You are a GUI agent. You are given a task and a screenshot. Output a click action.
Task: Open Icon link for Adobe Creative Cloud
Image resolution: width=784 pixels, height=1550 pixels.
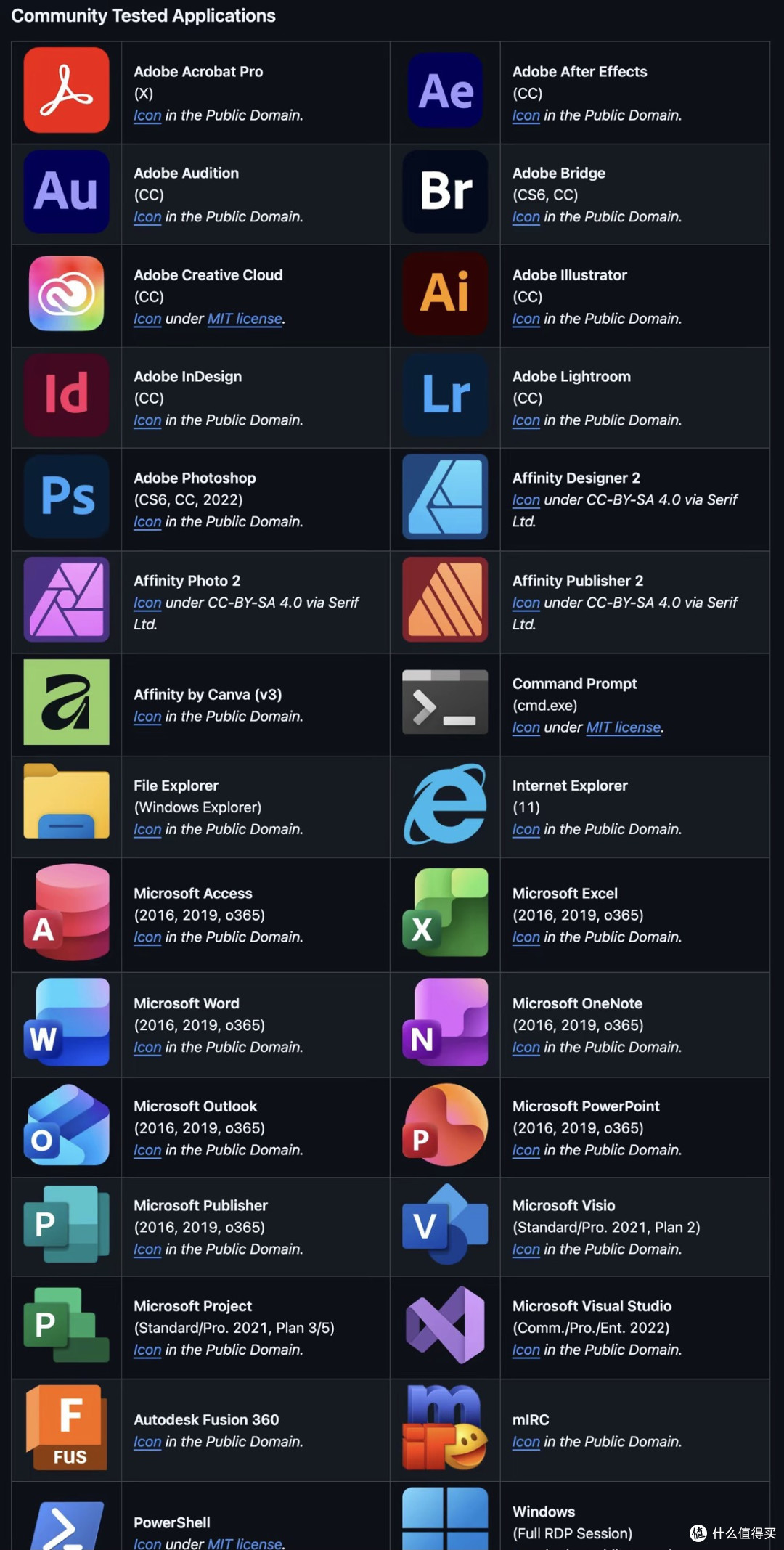tap(147, 319)
